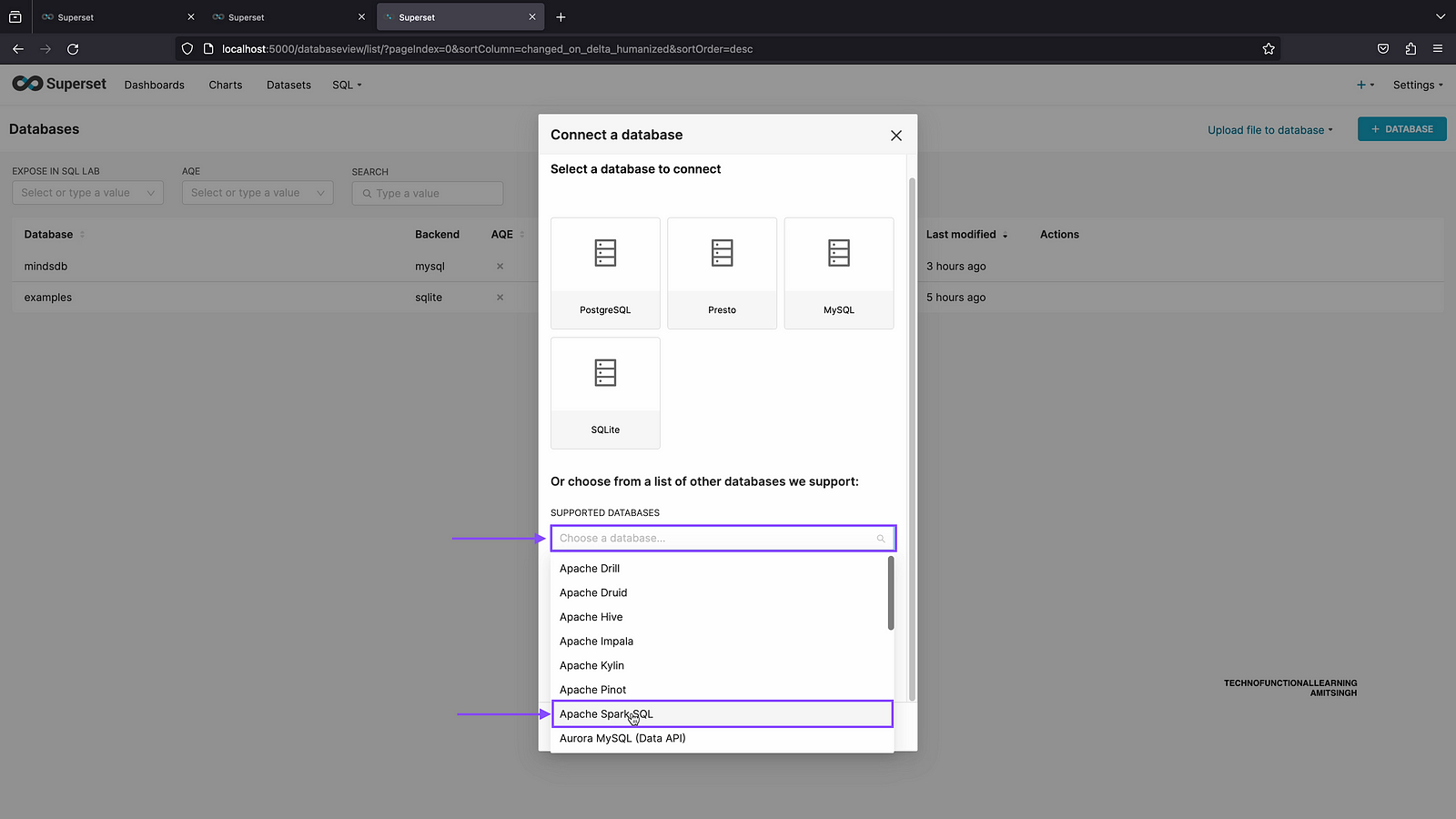1456x819 pixels.
Task: Open a new browser tab
Action: point(561,17)
